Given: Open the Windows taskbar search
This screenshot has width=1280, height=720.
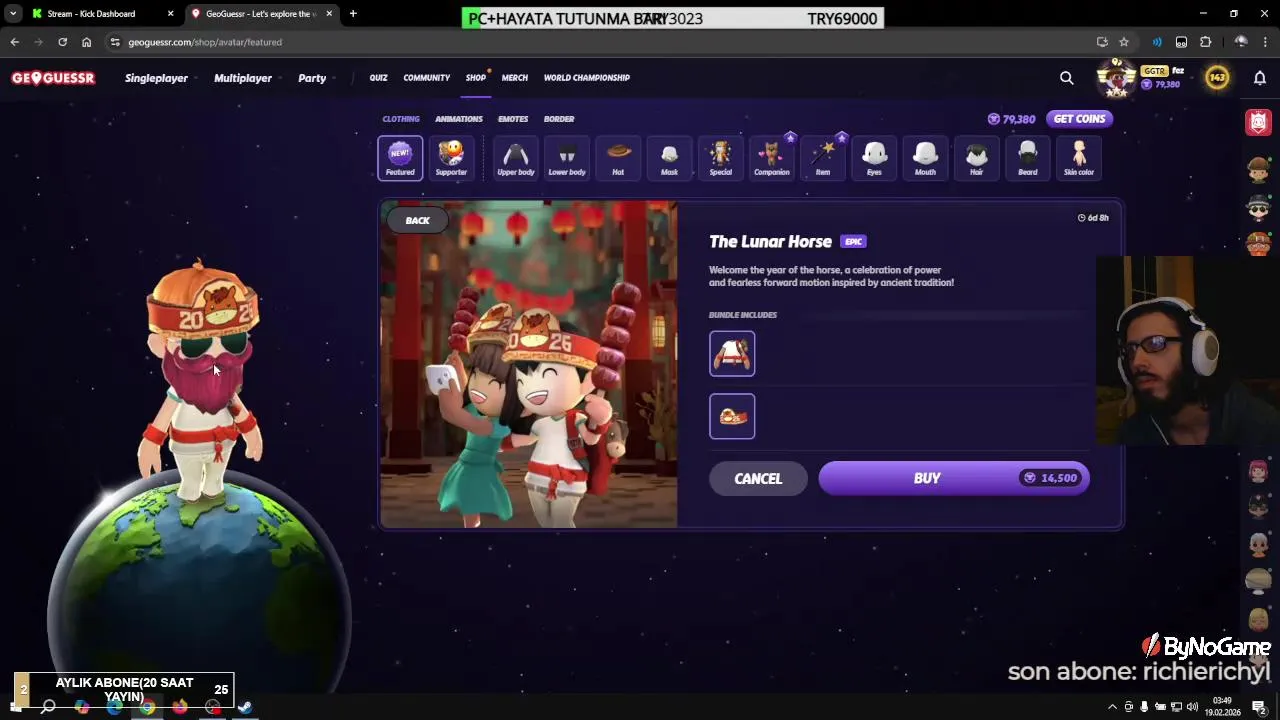Looking at the screenshot, I should pos(47,707).
